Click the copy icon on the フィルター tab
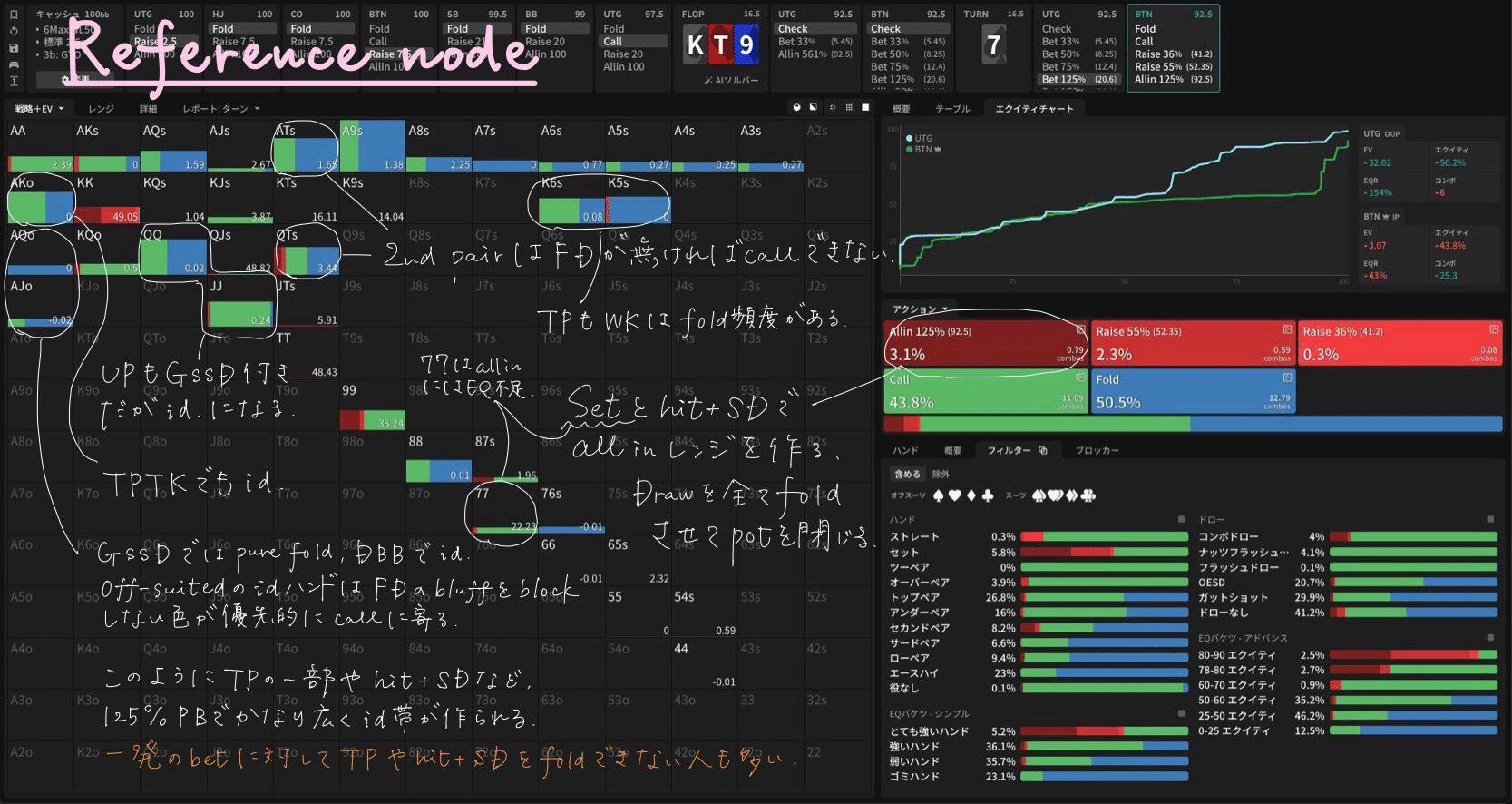The height and width of the screenshot is (804, 1512). (x=1043, y=450)
